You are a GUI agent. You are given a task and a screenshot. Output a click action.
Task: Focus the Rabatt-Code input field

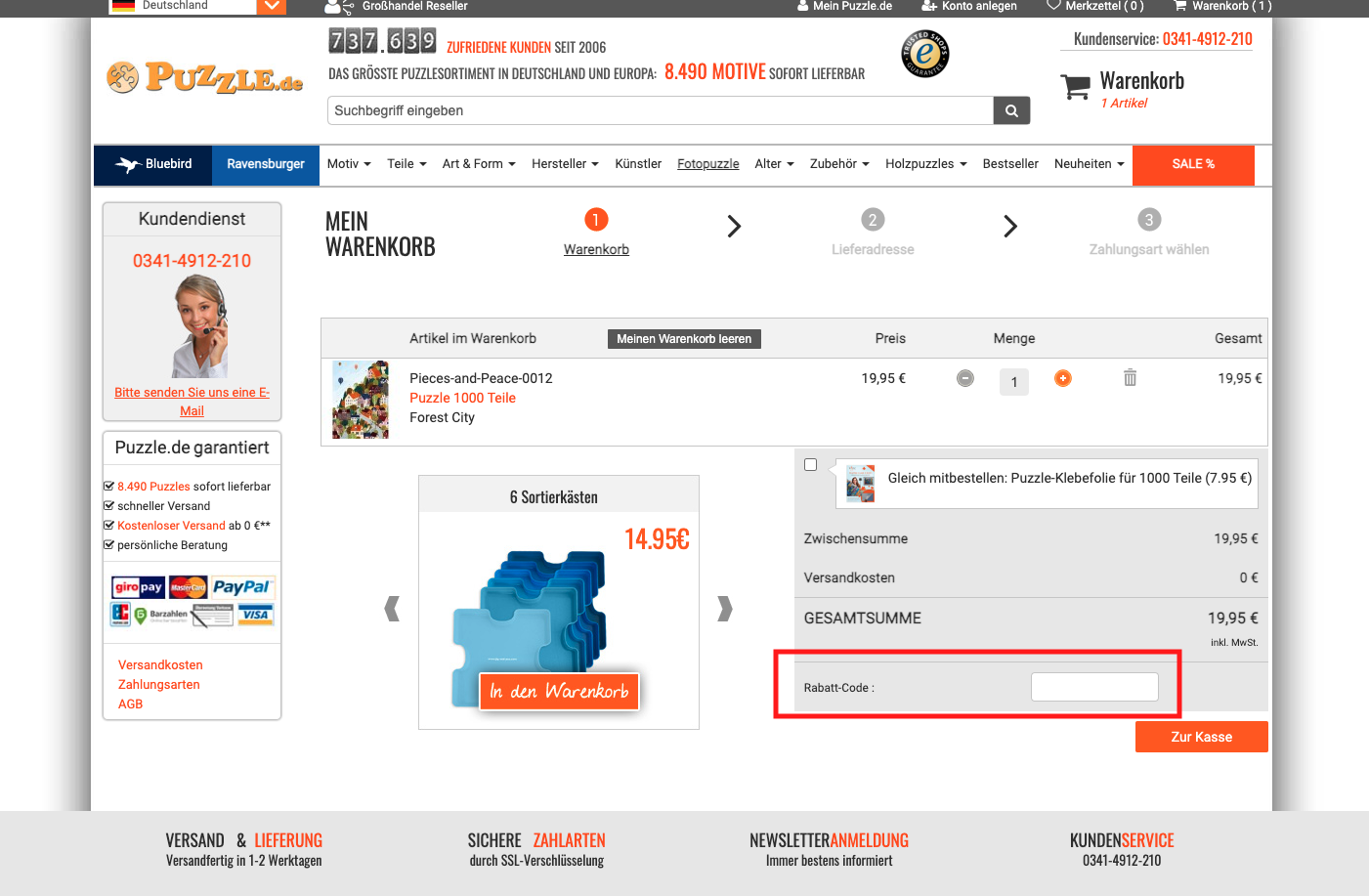coord(1094,687)
